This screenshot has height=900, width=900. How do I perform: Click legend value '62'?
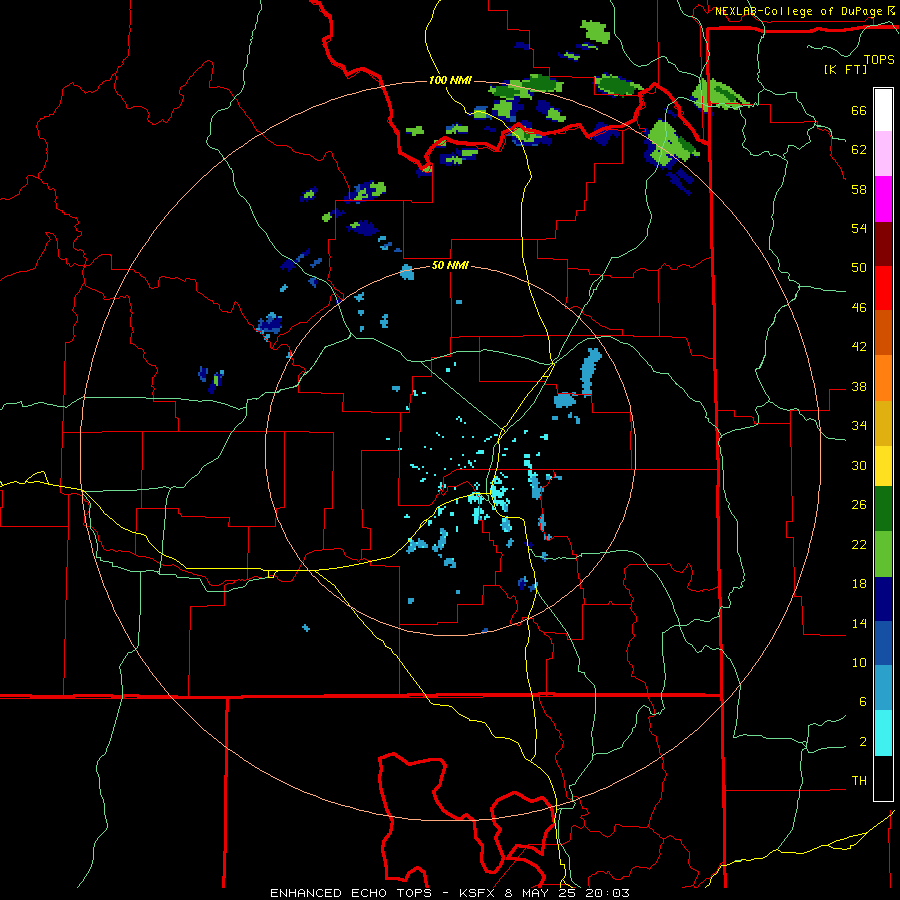coord(859,150)
